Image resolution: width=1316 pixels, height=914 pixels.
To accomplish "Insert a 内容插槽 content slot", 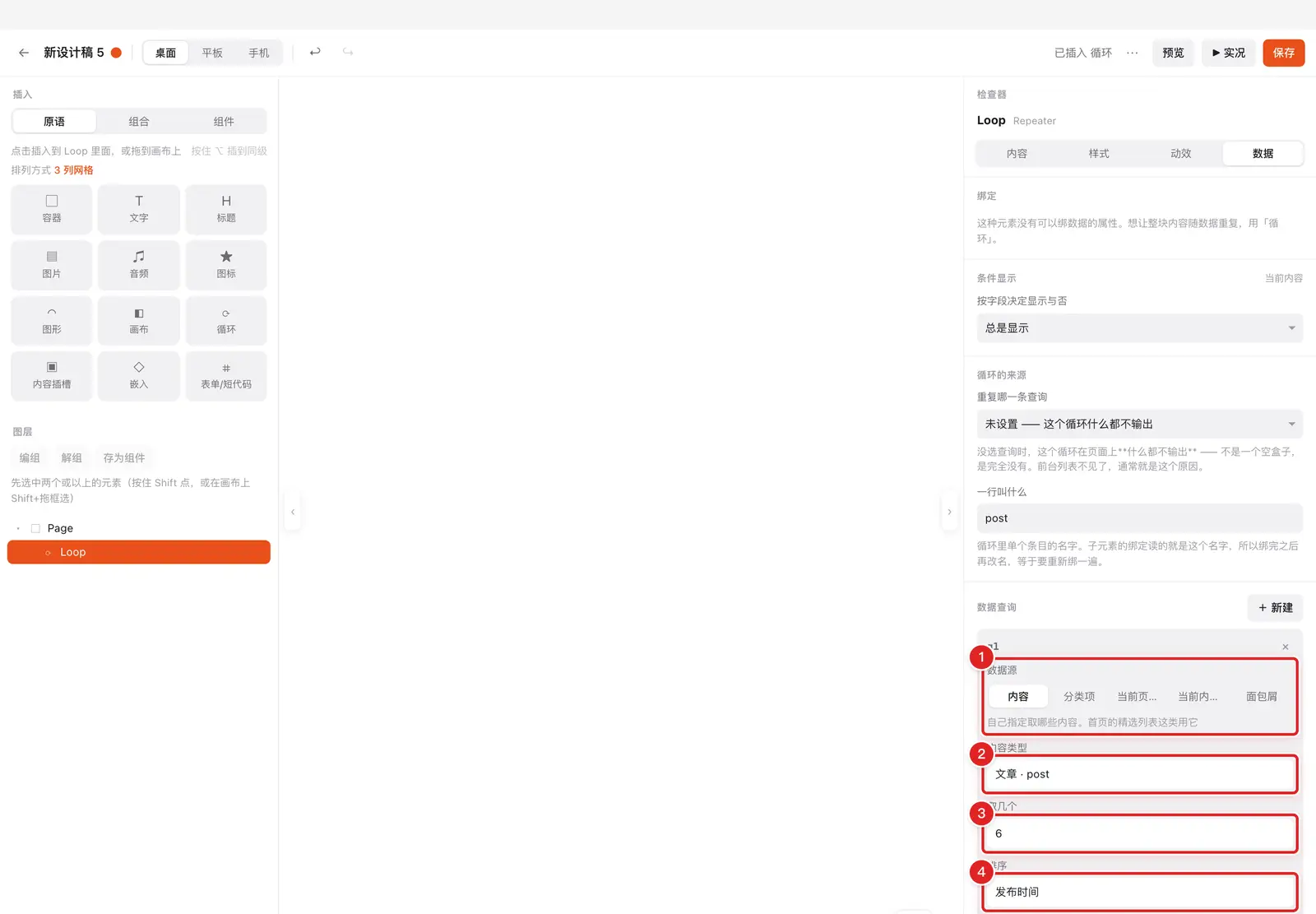I will pyautogui.click(x=52, y=376).
